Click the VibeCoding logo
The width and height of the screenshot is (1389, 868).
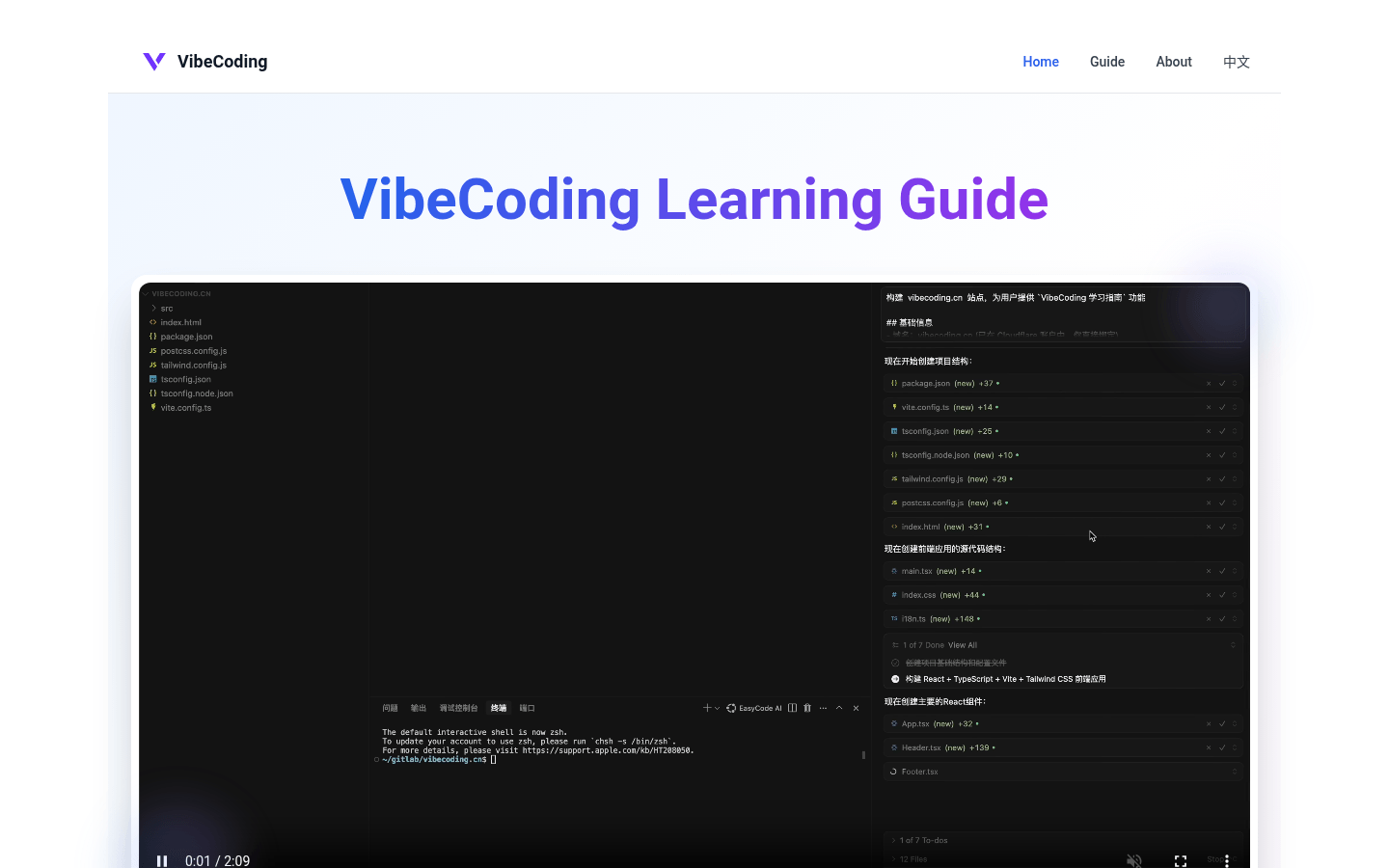pyautogui.click(x=204, y=61)
